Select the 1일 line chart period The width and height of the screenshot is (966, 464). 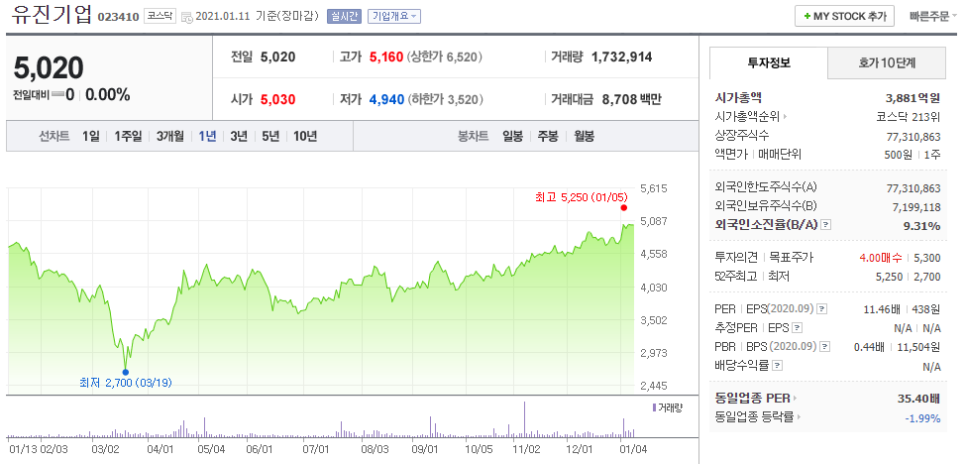coord(91,136)
